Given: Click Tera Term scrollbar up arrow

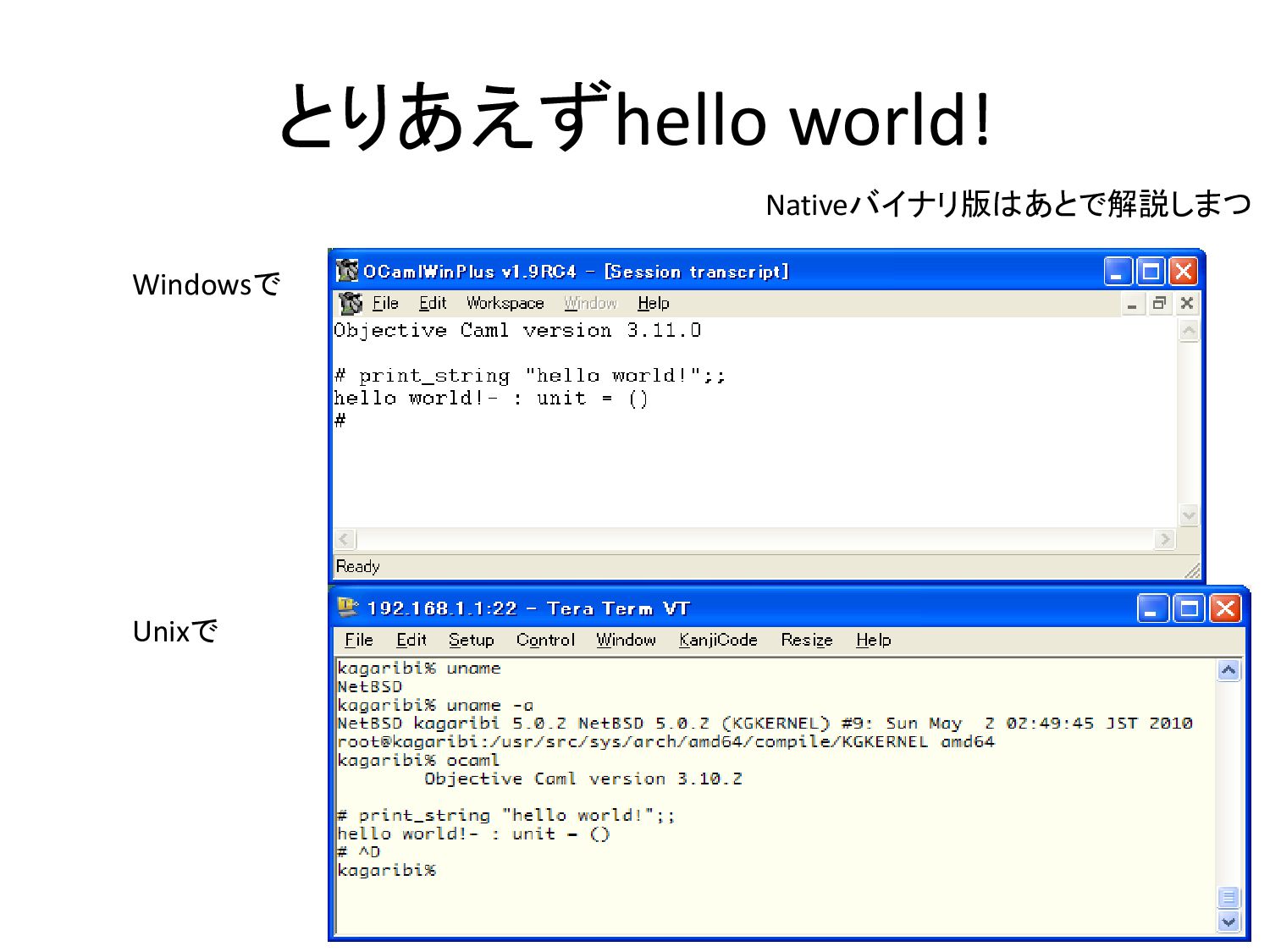Looking at the screenshot, I should pyautogui.click(x=1229, y=670).
